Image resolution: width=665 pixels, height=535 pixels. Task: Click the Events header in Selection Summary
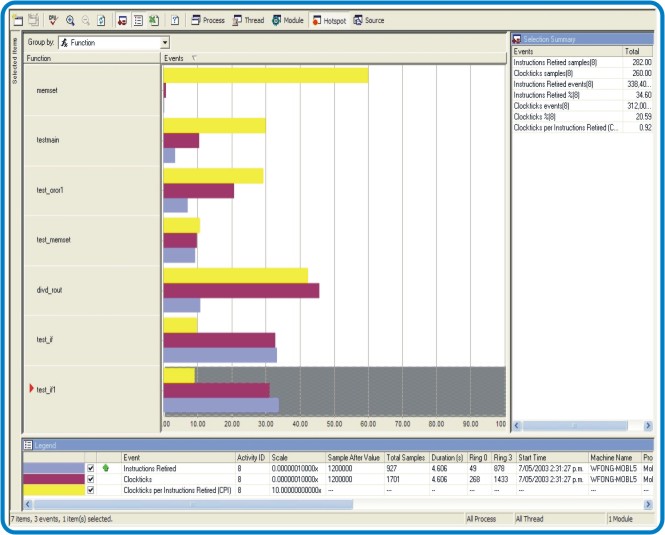coord(567,51)
